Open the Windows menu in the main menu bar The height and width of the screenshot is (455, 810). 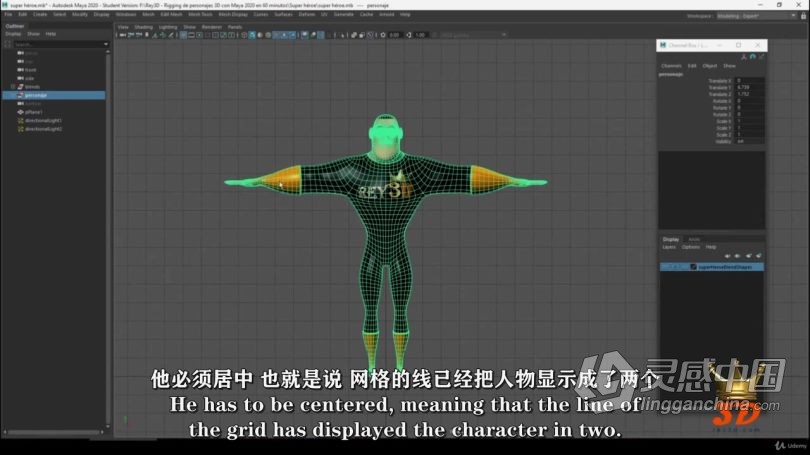[x=126, y=14]
